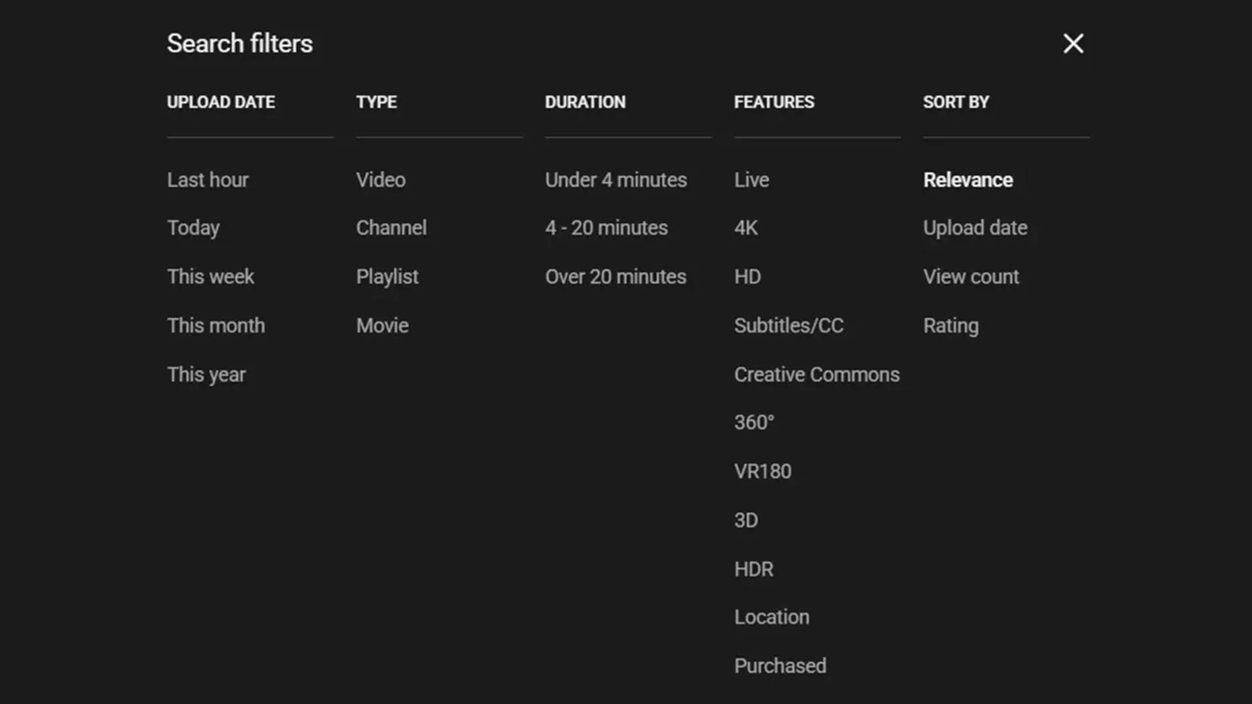The height and width of the screenshot is (704, 1252).
Task: Select the Movie type filter
Action: click(x=382, y=325)
